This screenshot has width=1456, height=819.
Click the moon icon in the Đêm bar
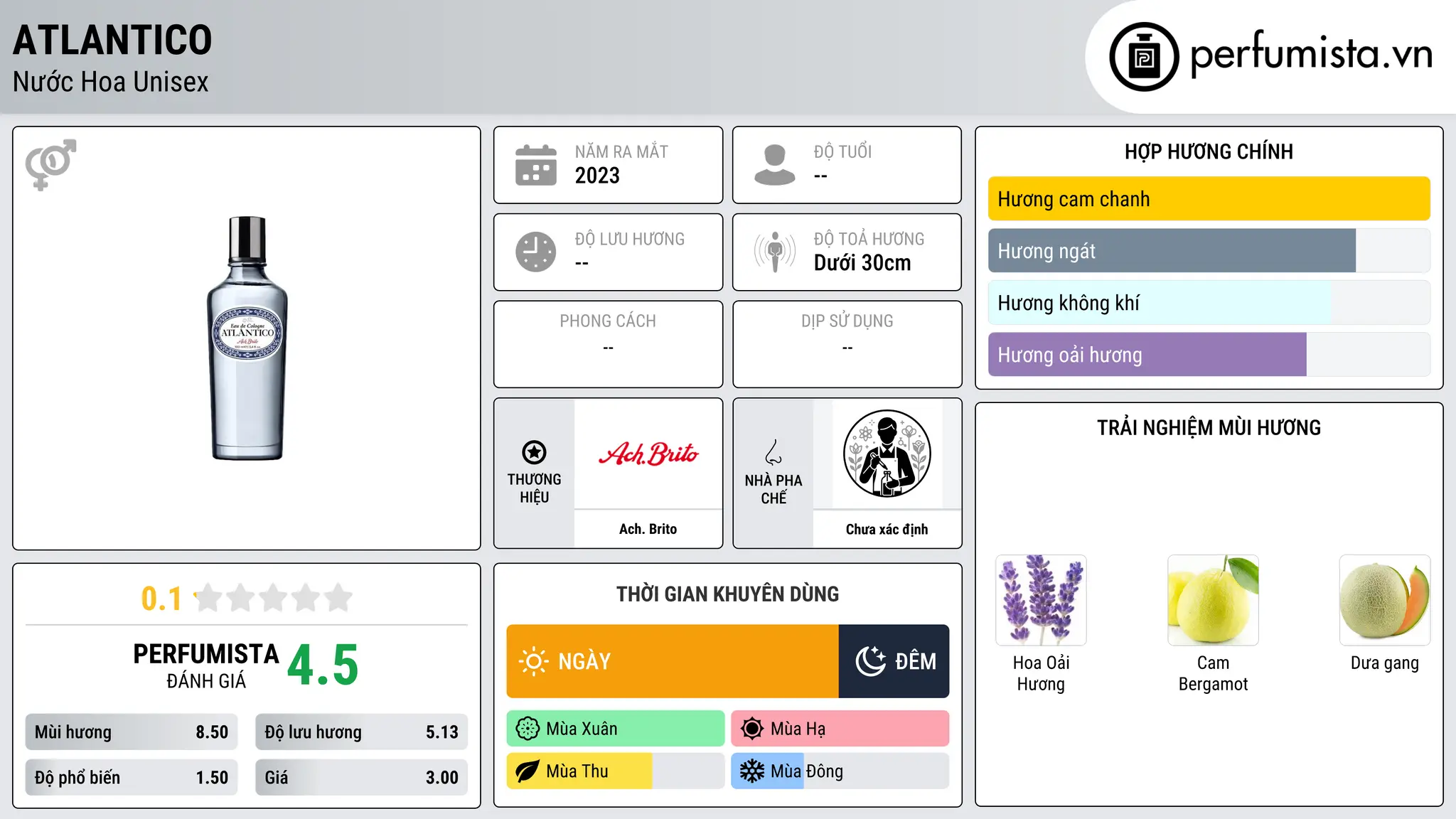tap(870, 661)
